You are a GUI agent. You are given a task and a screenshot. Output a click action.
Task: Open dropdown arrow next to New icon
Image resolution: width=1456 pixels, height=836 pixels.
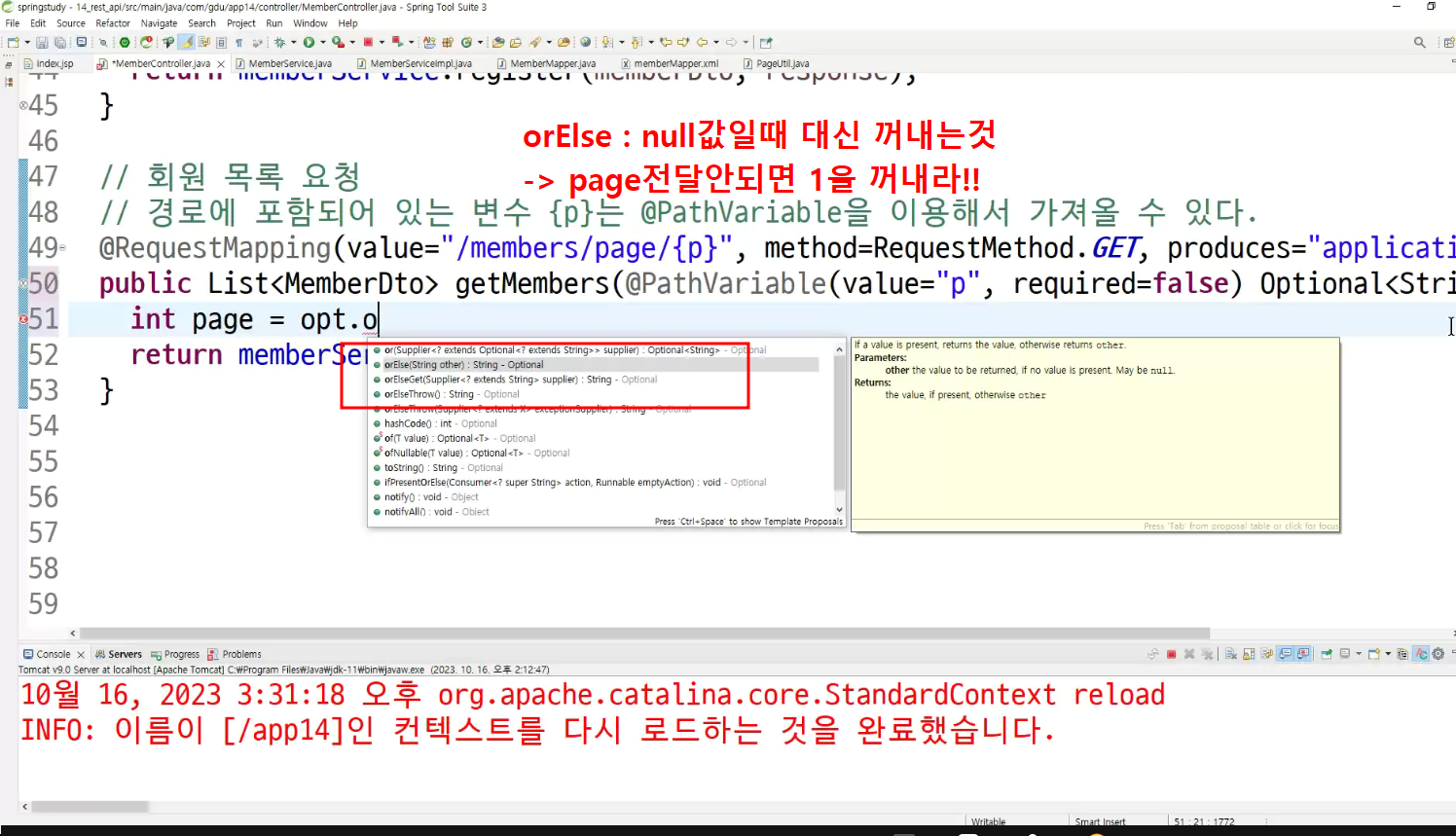(27, 42)
